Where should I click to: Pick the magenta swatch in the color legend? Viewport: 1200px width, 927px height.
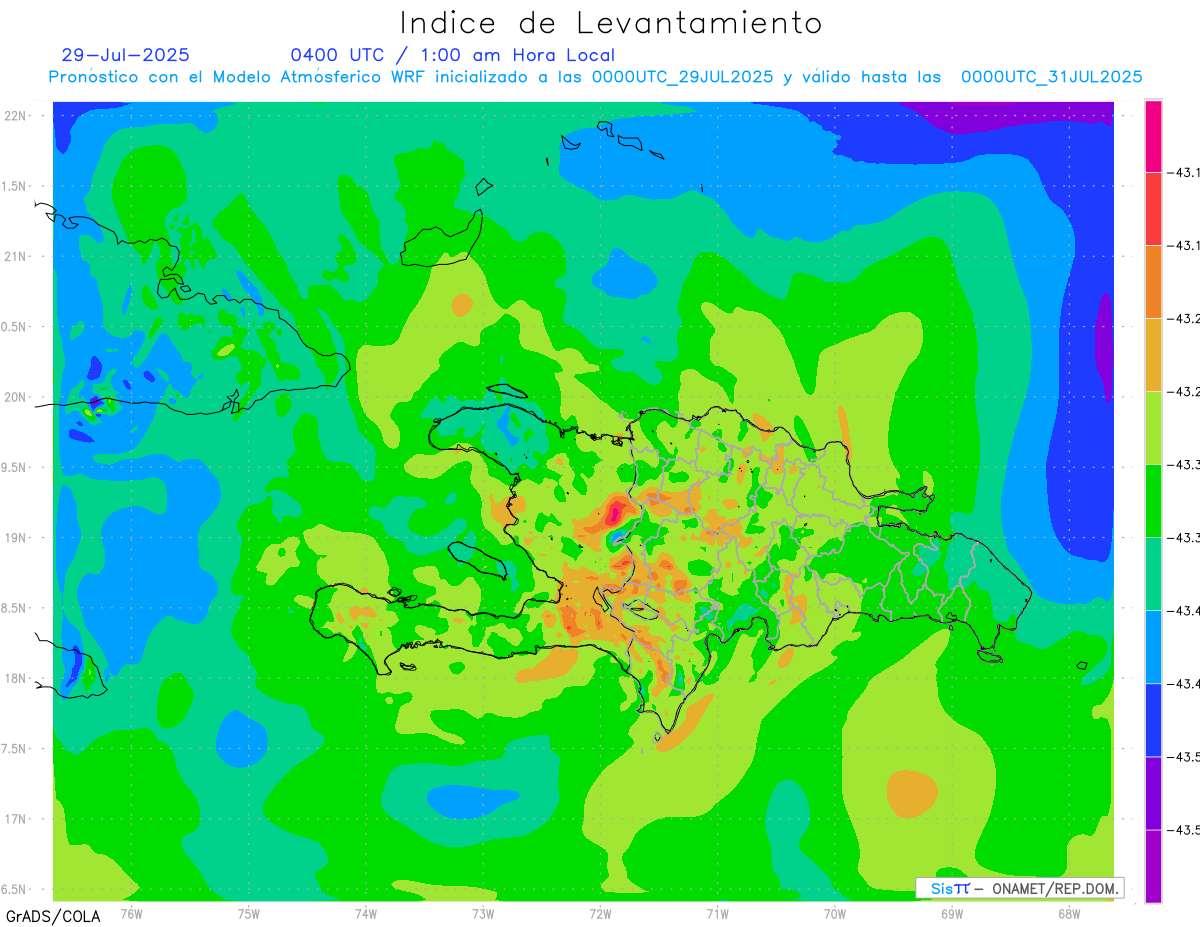pos(1153,137)
